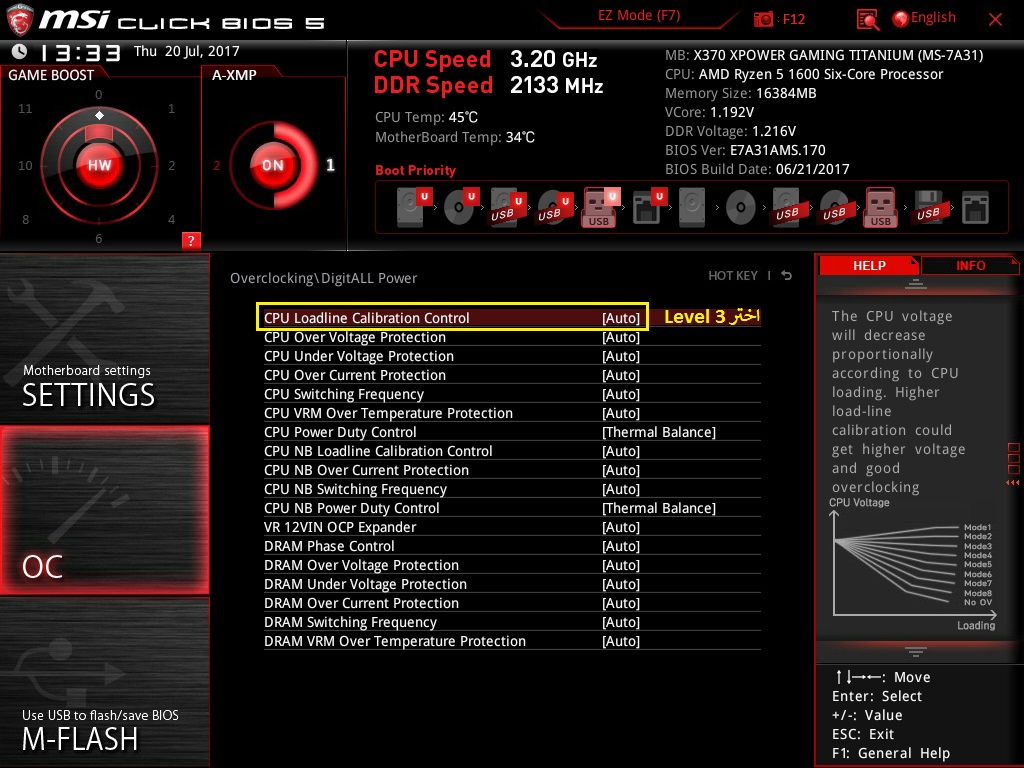The width and height of the screenshot is (1024, 768).
Task: Change CPU NB Power Duty Control value
Action: 512,507
